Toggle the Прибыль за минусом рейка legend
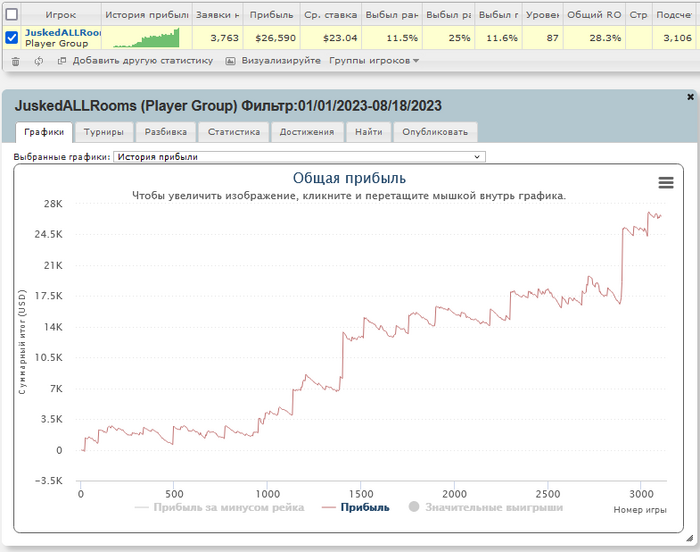 (219, 507)
